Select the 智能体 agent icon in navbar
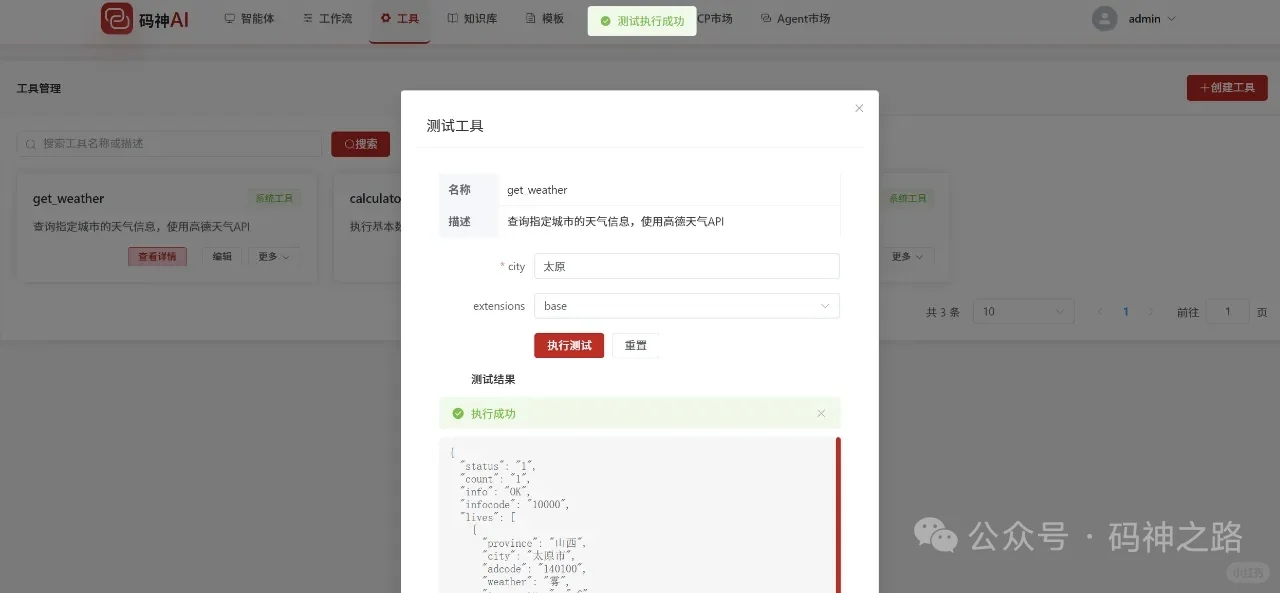Image resolution: width=1280 pixels, height=593 pixels. tap(228, 17)
